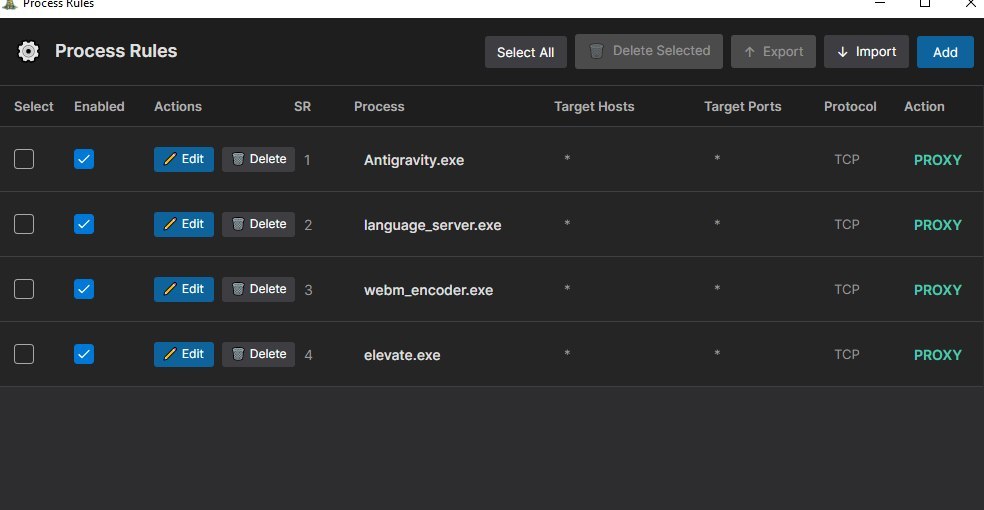Tick the Select checkbox for webm_encoder.exe
This screenshot has width=984, height=510.
[24, 289]
